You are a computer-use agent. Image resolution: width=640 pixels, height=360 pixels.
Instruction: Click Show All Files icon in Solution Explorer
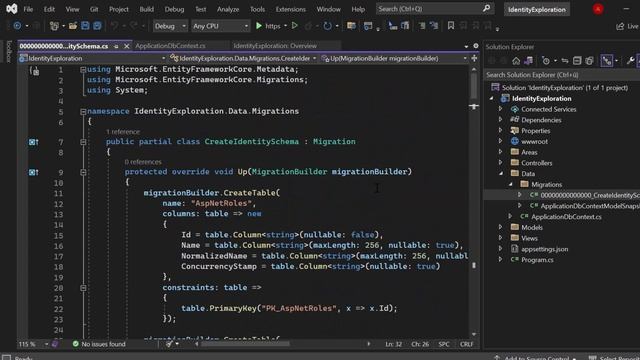coord(589,61)
